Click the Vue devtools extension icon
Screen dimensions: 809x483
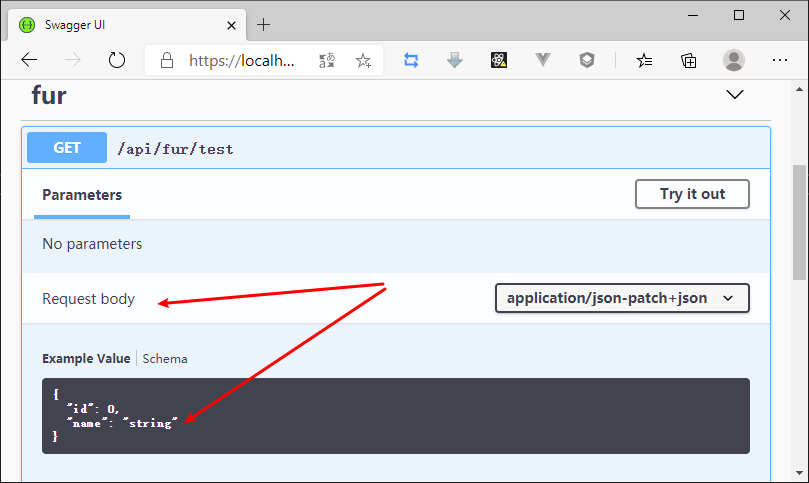coord(543,60)
